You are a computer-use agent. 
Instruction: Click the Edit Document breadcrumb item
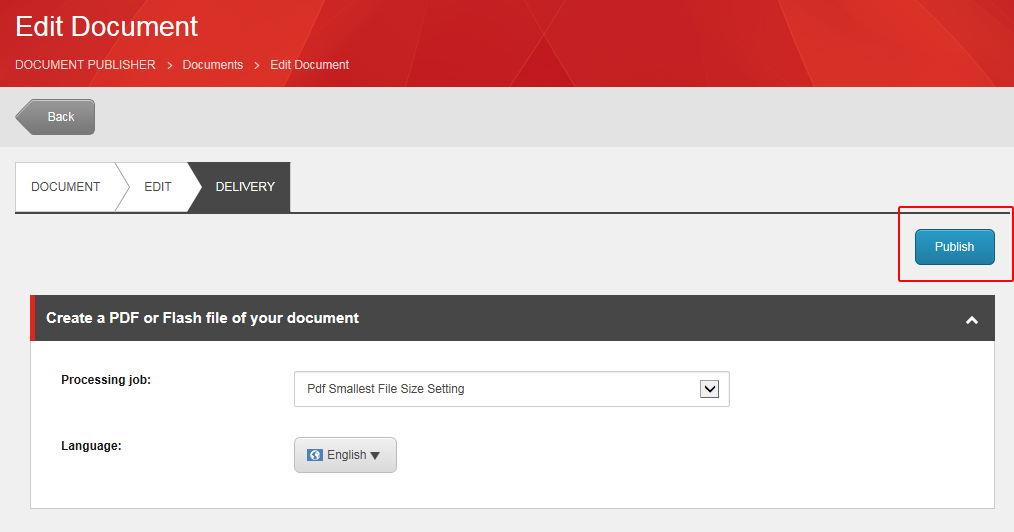coord(310,65)
